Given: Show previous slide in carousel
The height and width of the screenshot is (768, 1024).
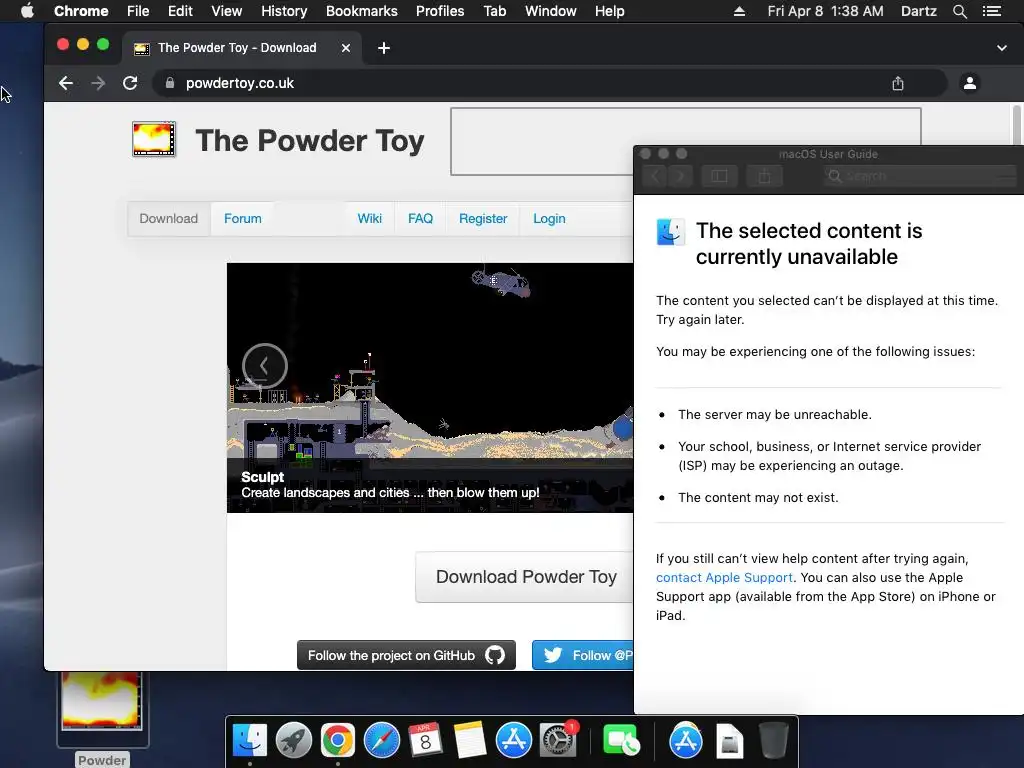Looking at the screenshot, I should point(264,366).
